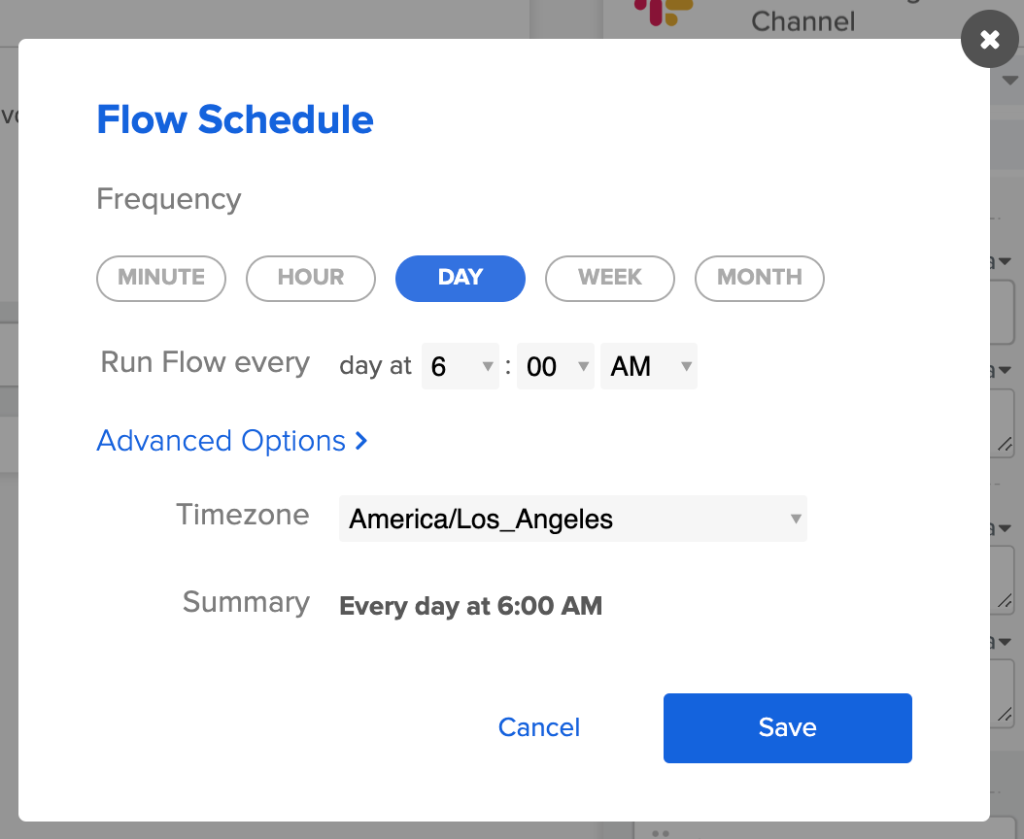Click the Advanced Options chevron

362,440
